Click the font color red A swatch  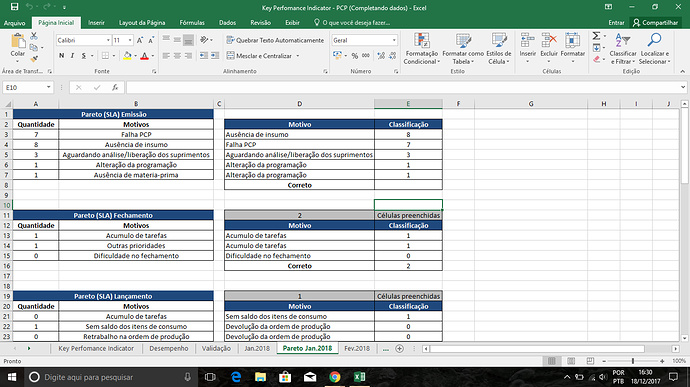[x=144, y=56]
